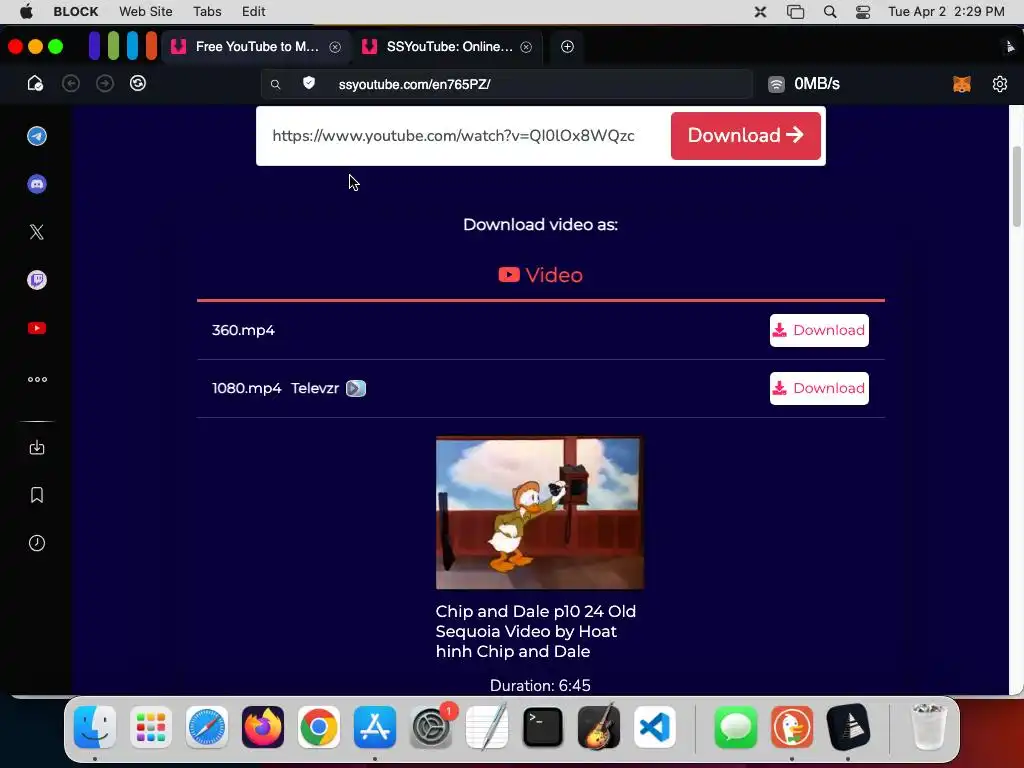
Task: Launch Safari from the Dock
Action: [207, 727]
